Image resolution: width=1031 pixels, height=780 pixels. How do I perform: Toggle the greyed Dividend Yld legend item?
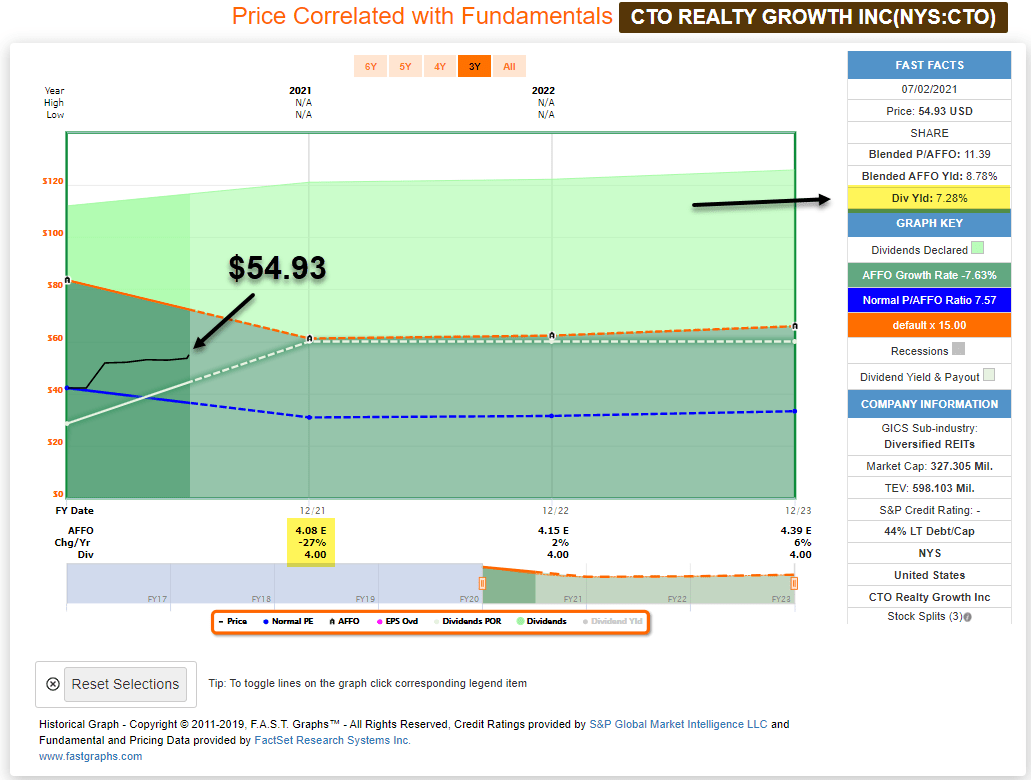tap(612, 622)
